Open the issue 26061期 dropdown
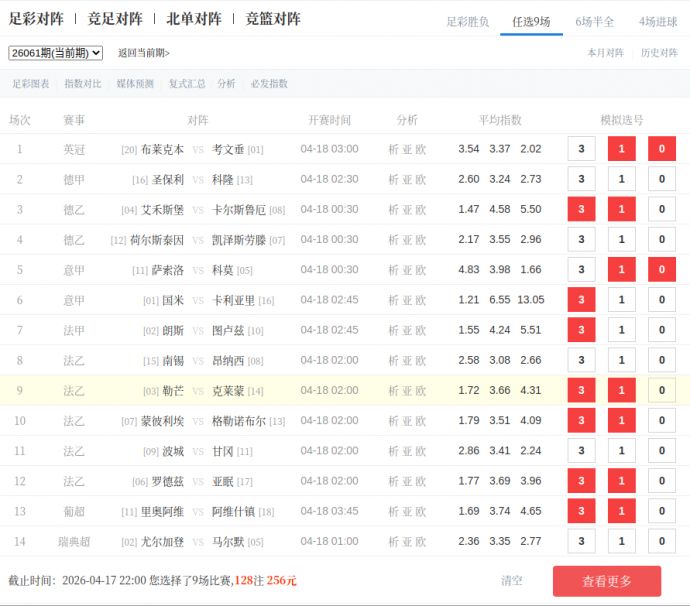690x606 pixels. tap(55, 53)
